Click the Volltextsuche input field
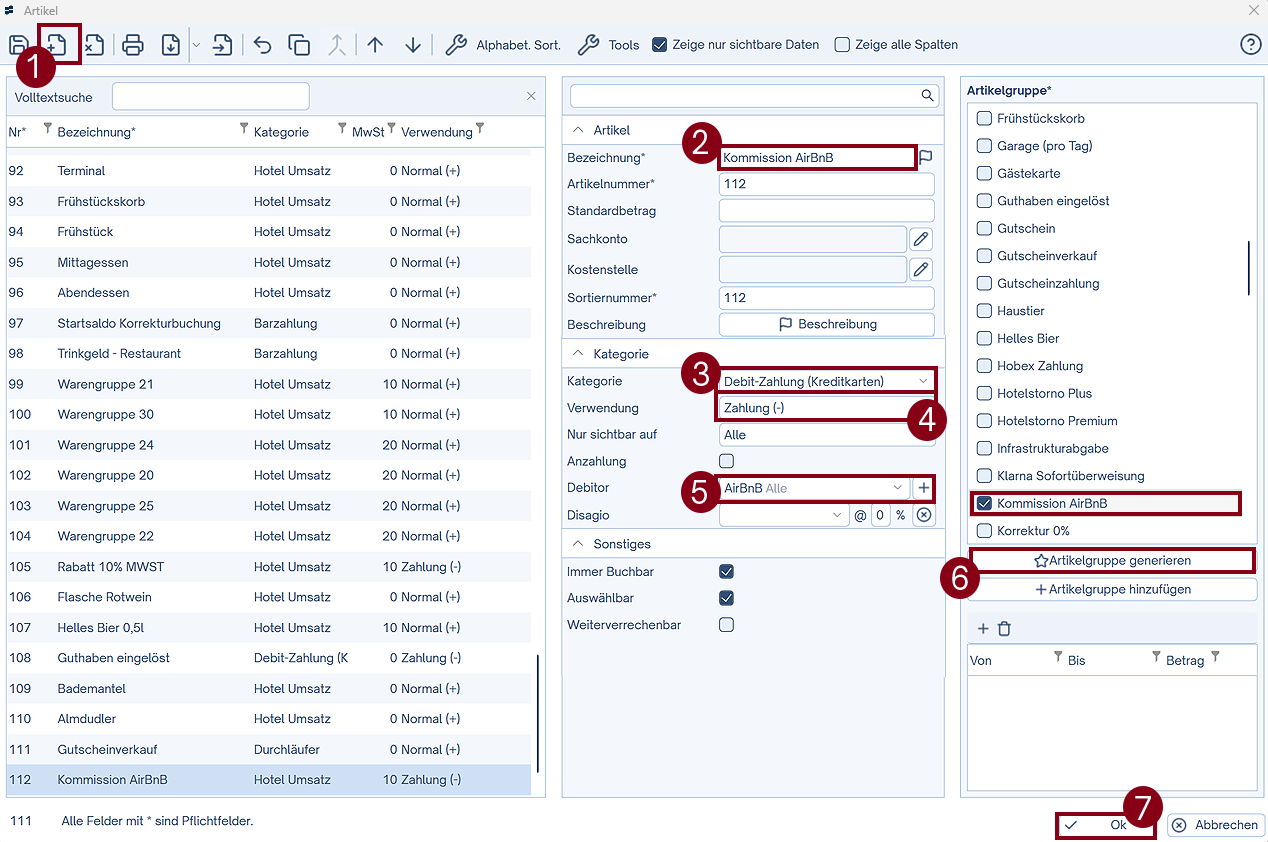Image resolution: width=1268 pixels, height=842 pixels. [210, 97]
